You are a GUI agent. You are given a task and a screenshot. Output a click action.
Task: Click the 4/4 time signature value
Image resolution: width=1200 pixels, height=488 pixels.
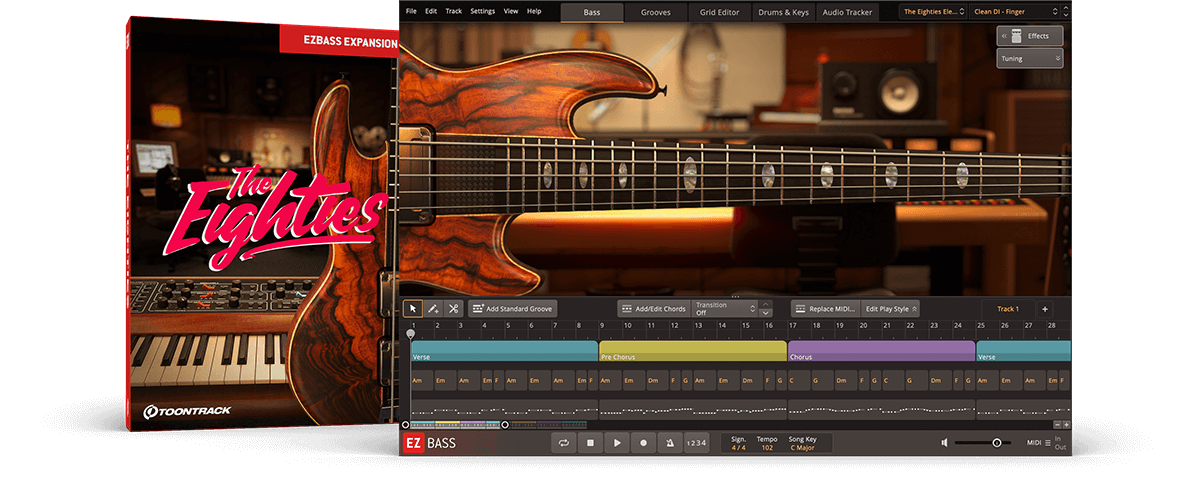(x=738, y=447)
